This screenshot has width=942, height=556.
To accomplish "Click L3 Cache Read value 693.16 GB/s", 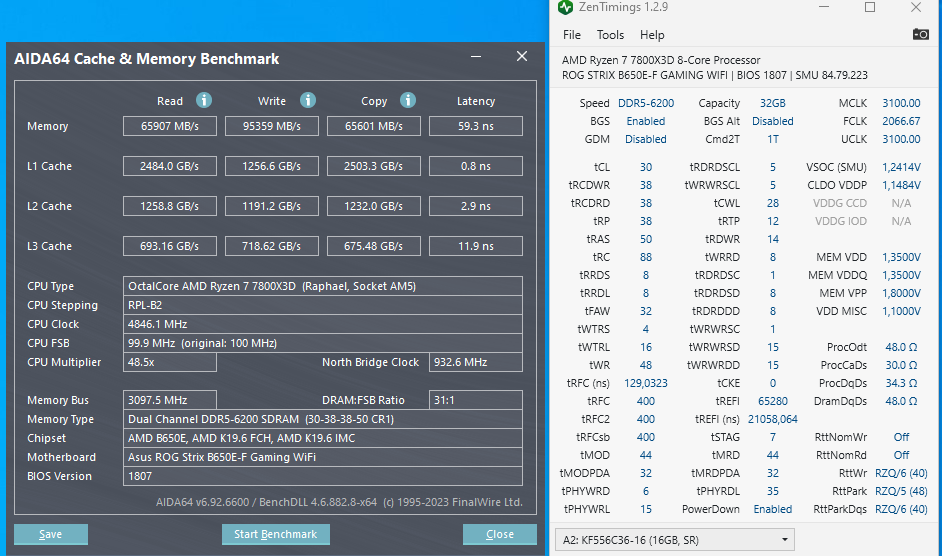I will 169,246.
